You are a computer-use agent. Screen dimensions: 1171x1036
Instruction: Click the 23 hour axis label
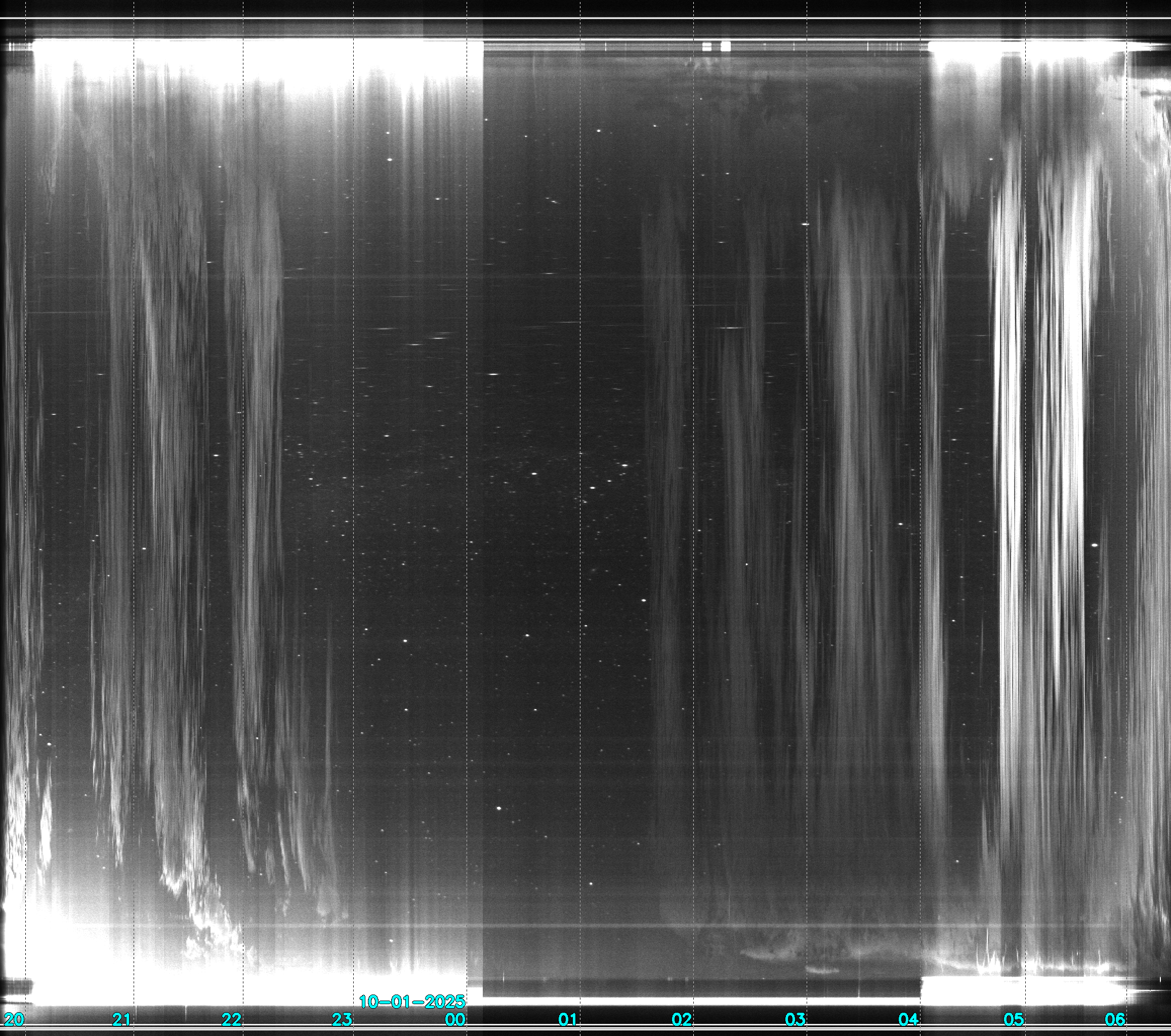pos(342,1019)
